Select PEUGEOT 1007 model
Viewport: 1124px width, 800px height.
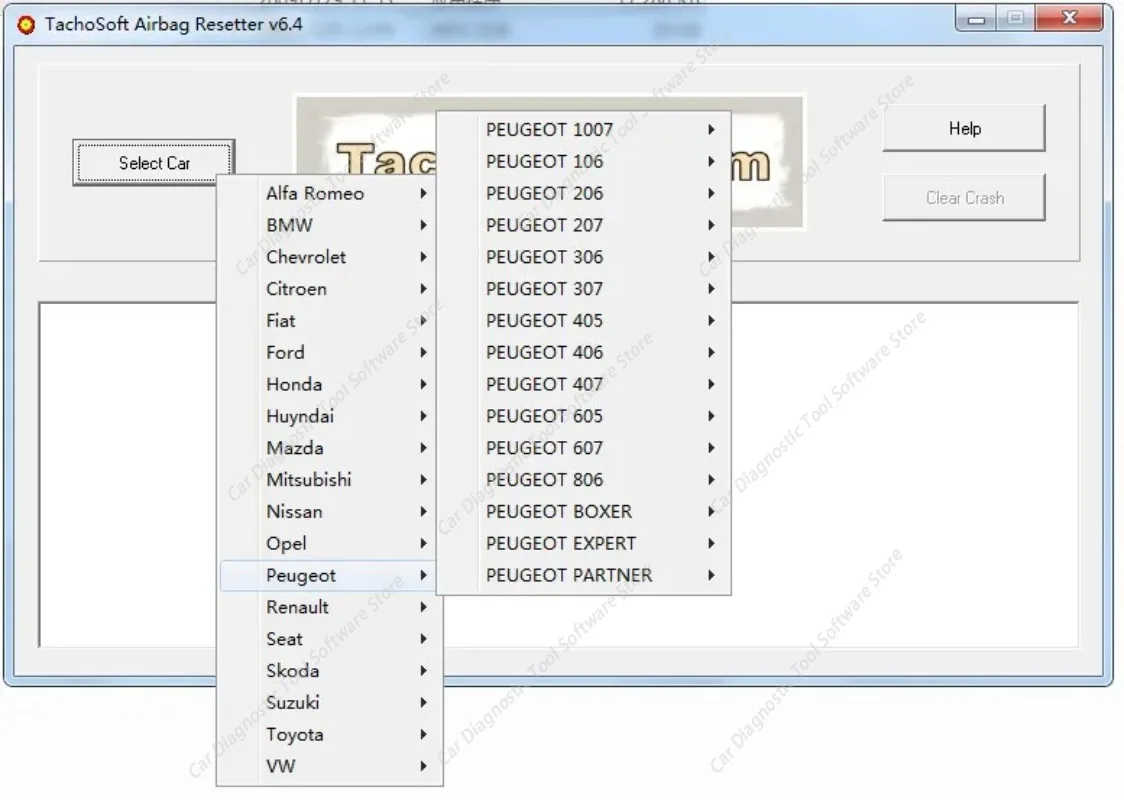(584, 130)
